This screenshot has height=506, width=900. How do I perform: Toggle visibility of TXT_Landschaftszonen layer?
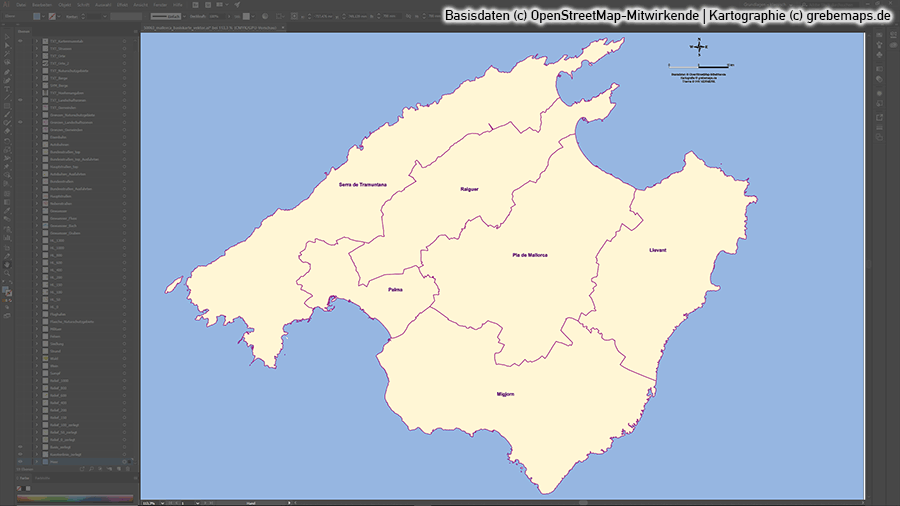pos(20,101)
